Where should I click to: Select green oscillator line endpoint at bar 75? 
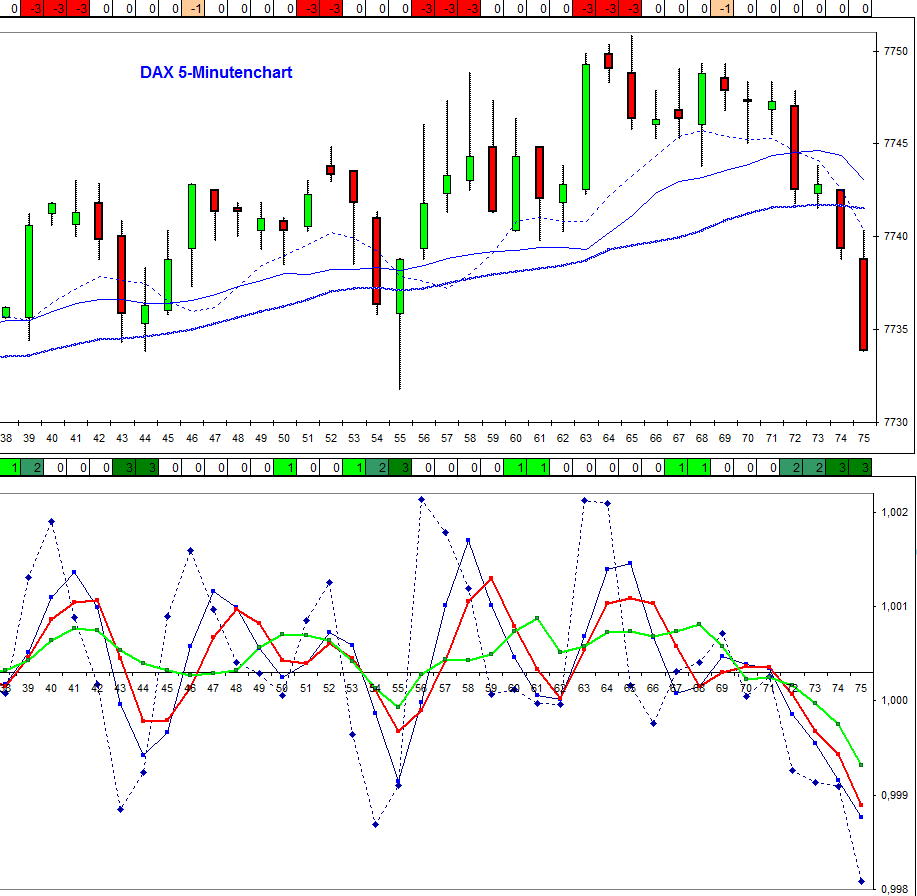(861, 764)
